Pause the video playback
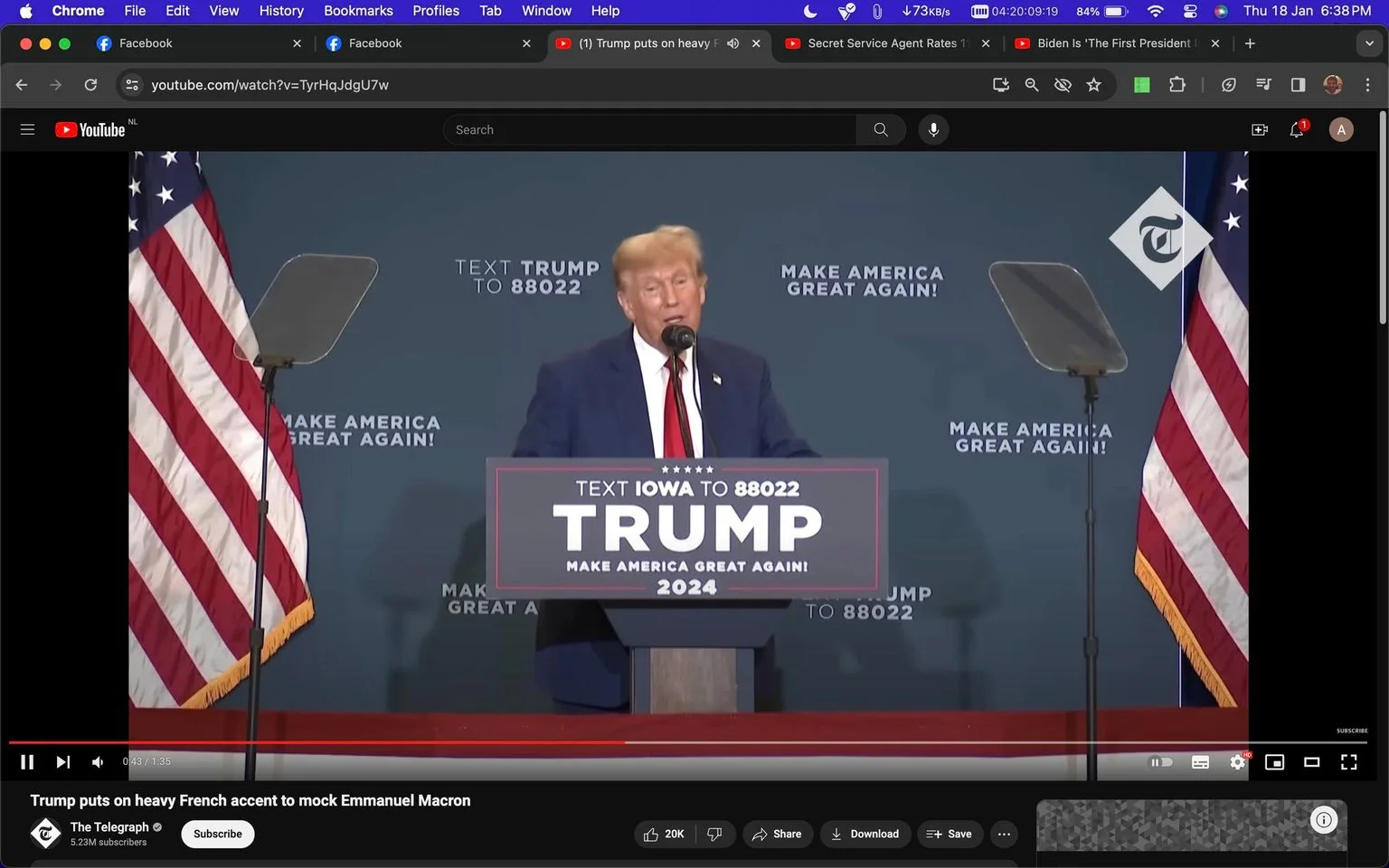 27,762
